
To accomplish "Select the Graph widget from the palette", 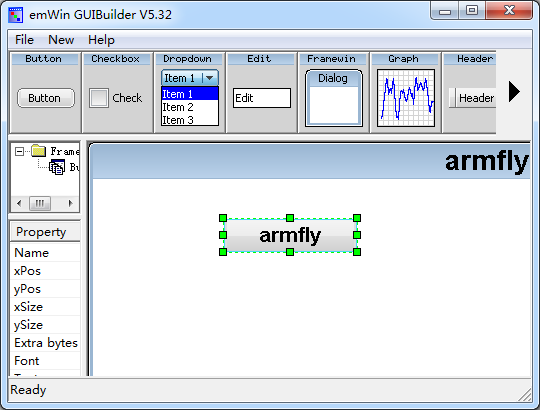I will click(405, 93).
